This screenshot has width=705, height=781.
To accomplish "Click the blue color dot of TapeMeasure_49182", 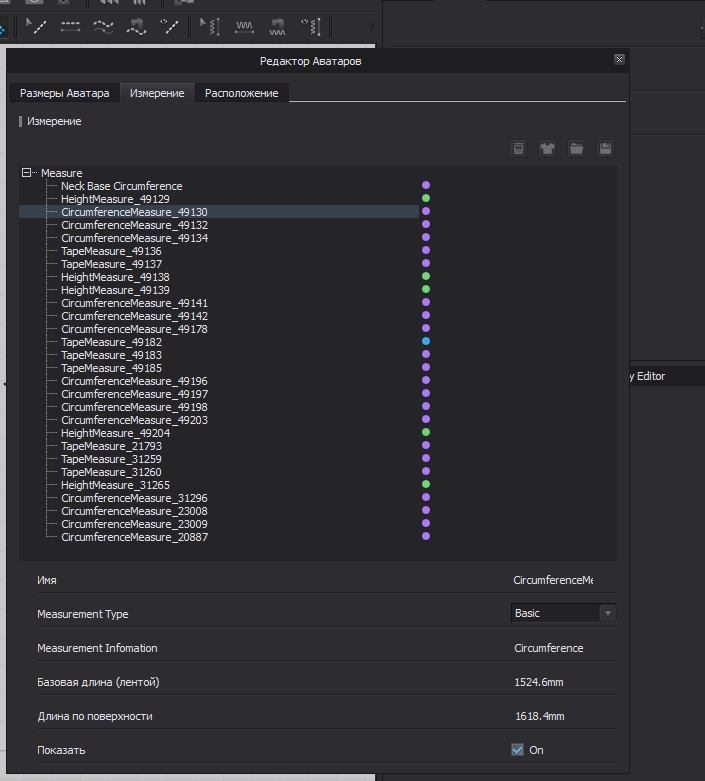I will point(425,342).
